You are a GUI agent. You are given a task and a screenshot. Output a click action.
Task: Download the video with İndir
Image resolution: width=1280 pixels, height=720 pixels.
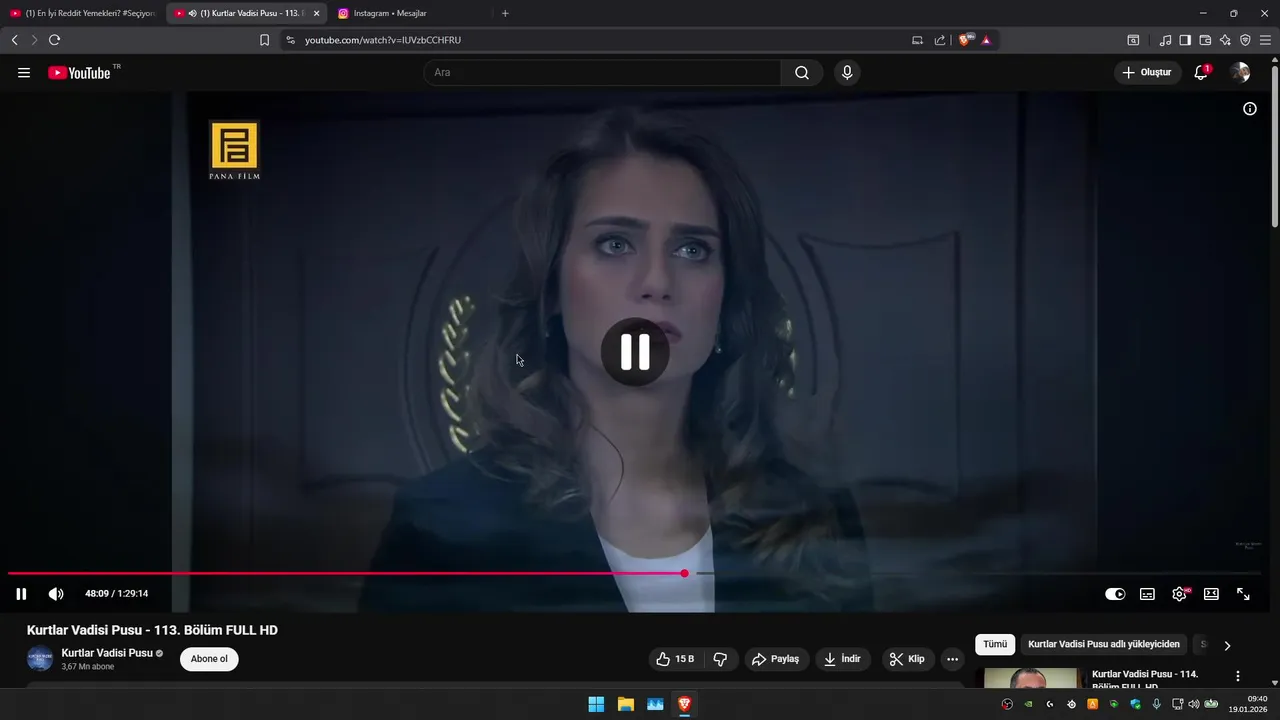click(843, 659)
